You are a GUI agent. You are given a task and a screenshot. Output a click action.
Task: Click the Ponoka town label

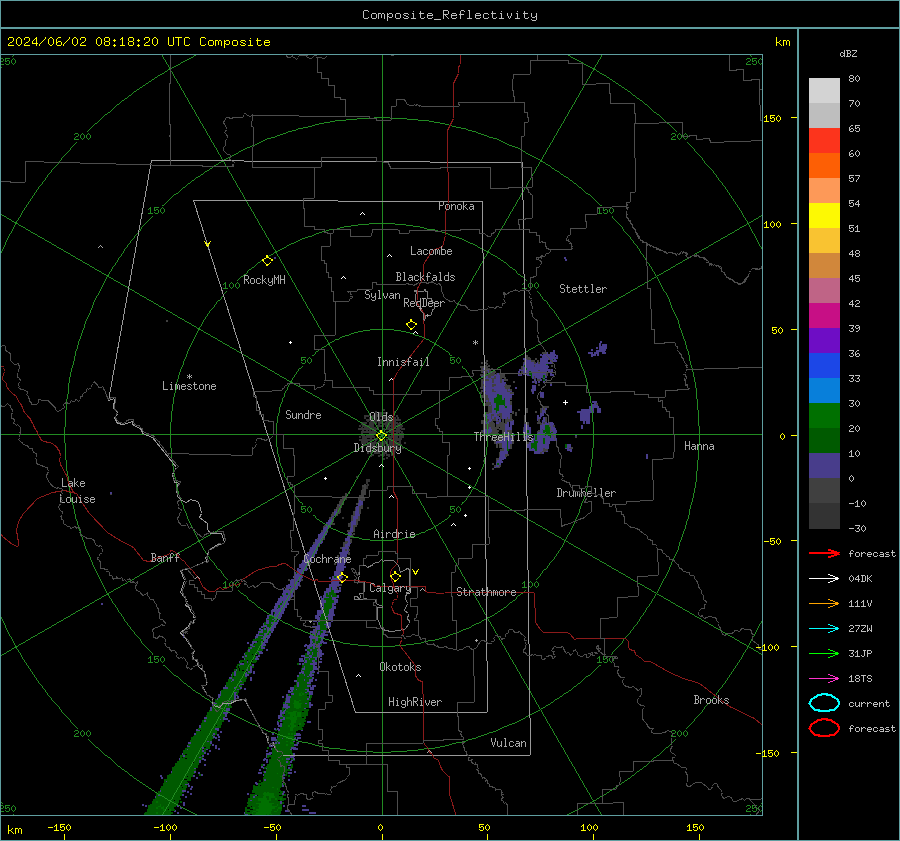(x=456, y=206)
